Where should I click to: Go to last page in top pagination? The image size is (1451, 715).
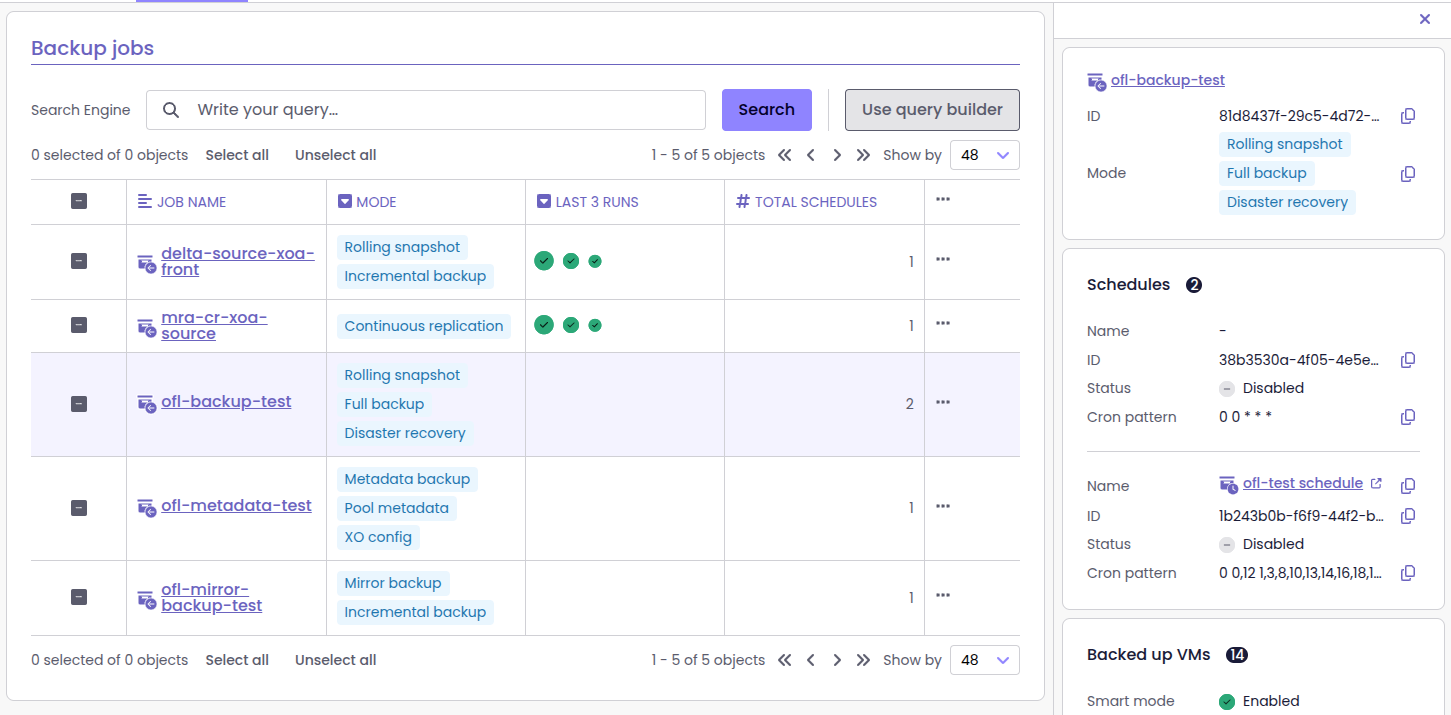pos(863,155)
